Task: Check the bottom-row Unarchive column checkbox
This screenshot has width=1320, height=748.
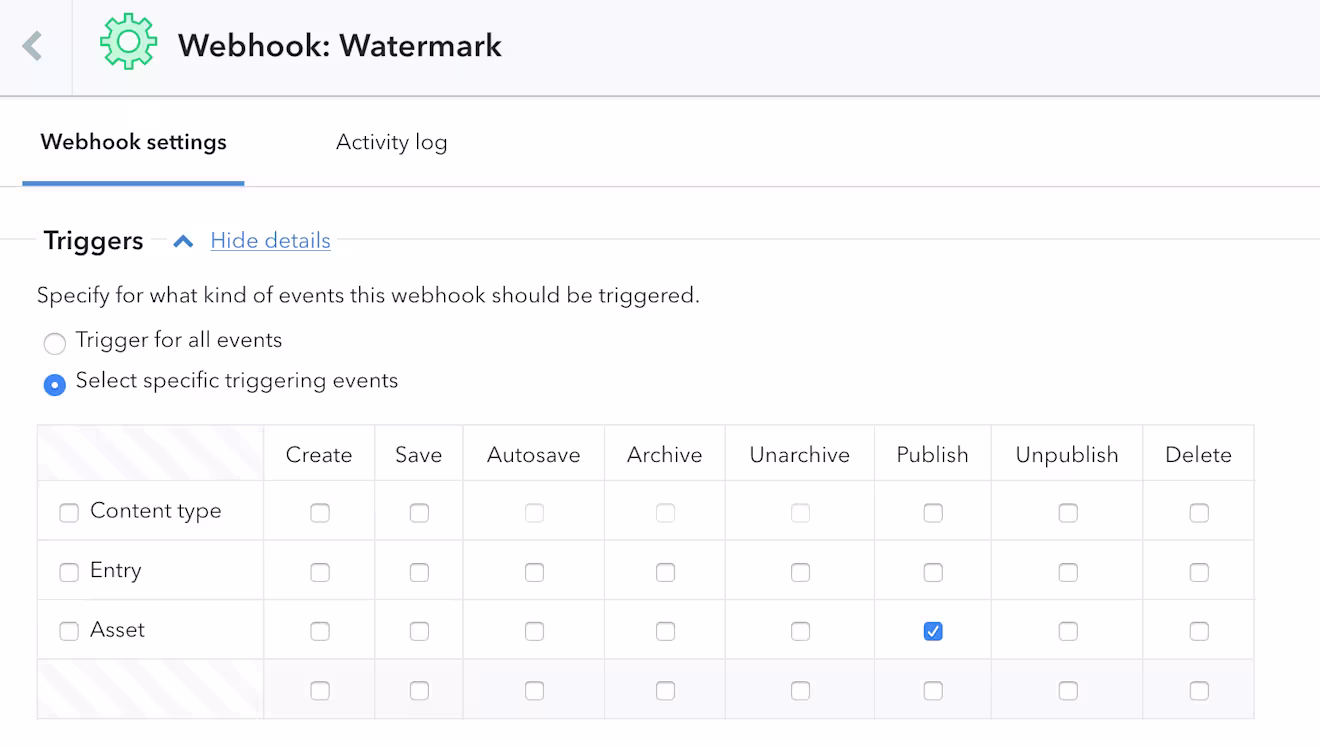Action: tap(800, 690)
